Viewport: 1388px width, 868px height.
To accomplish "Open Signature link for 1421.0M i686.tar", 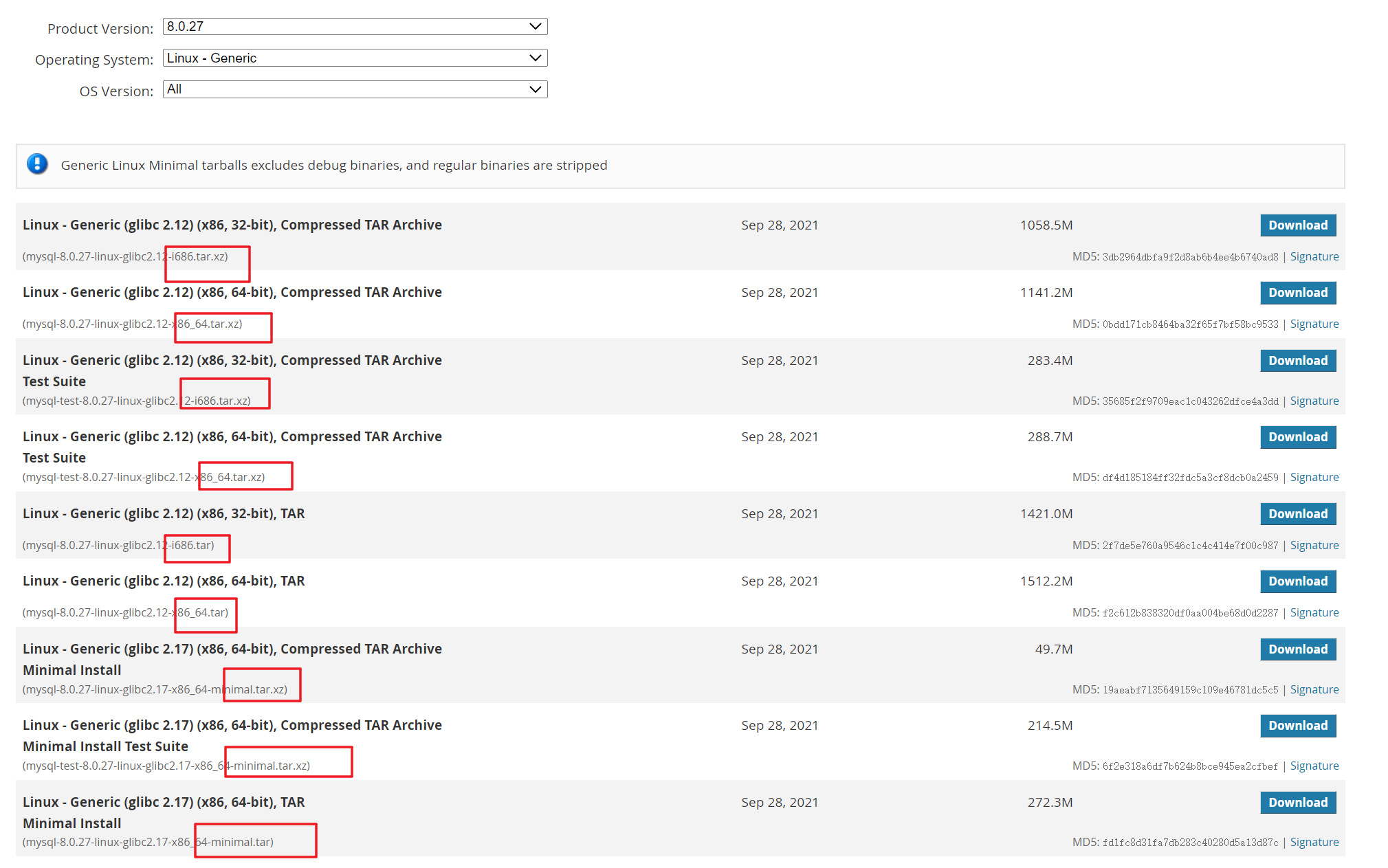I will point(1314,545).
